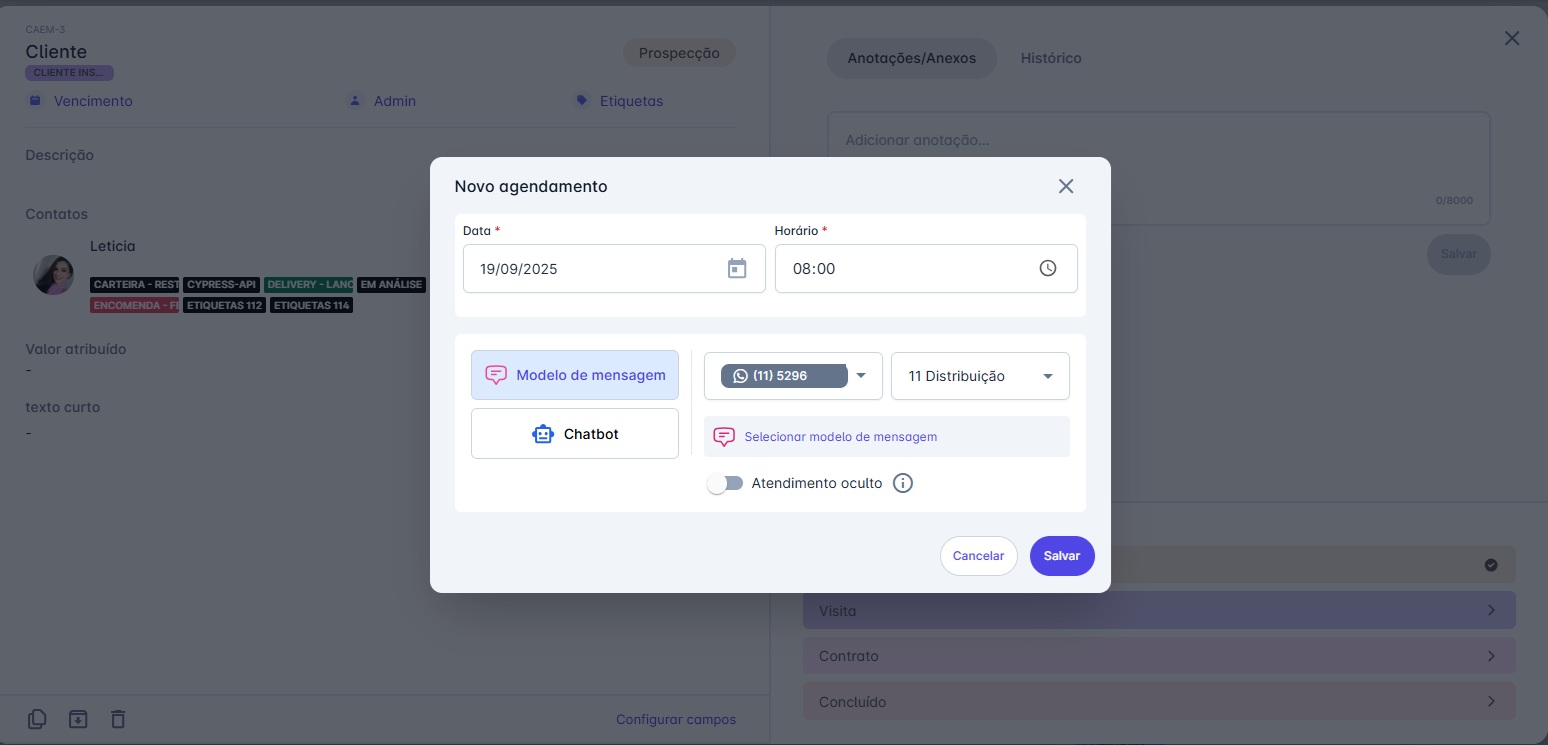Switch to the Anotações/Anexos tab

pos(911,58)
